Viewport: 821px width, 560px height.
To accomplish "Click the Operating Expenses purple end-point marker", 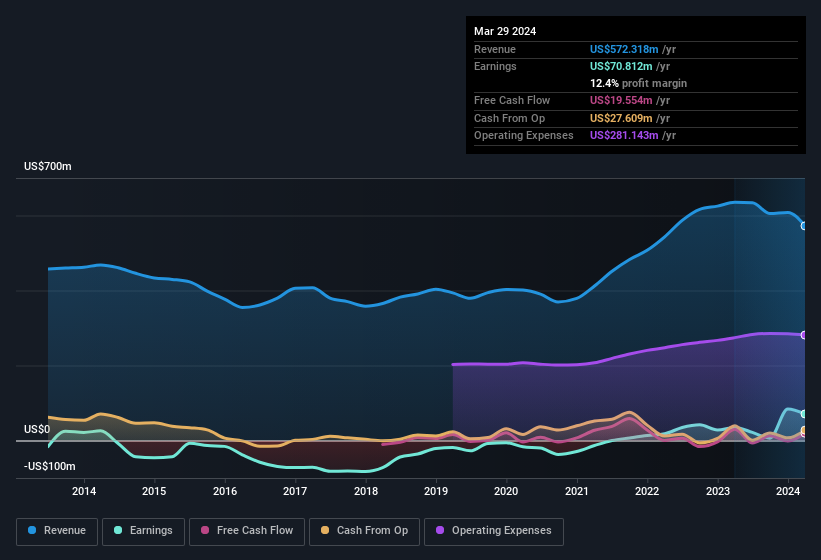I will click(x=804, y=335).
